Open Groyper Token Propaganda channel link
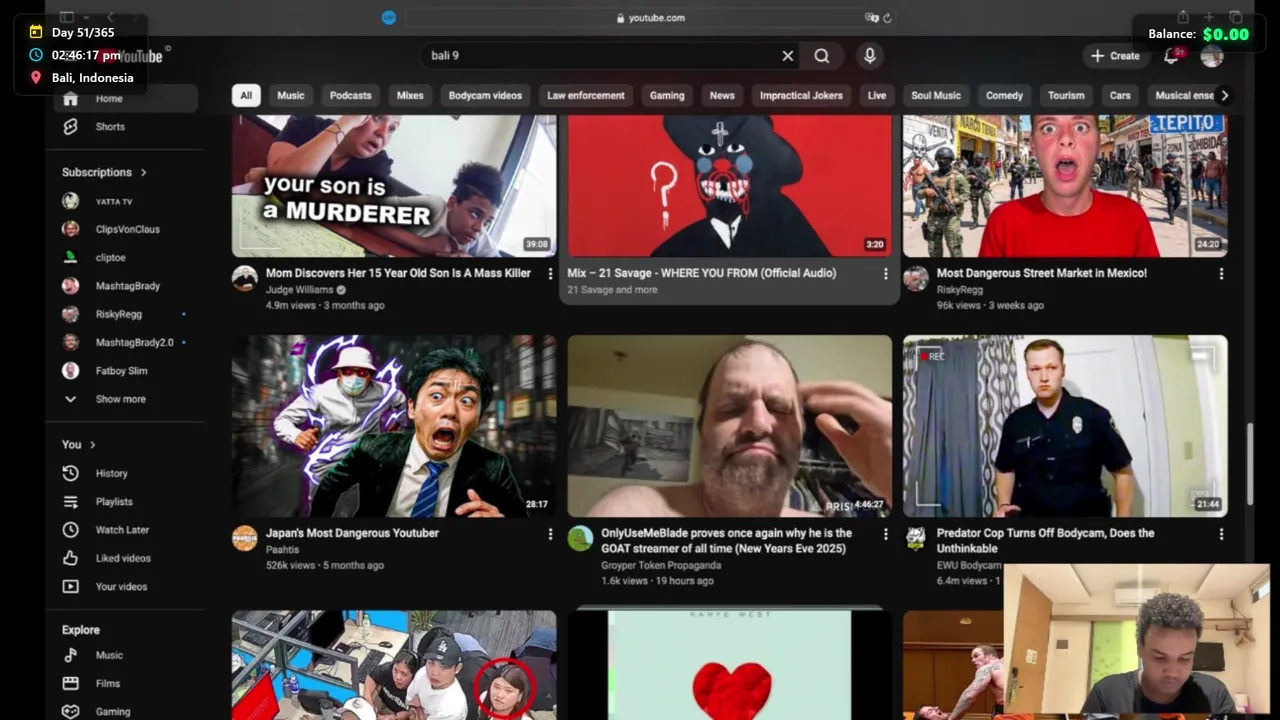This screenshot has height=720, width=1280. [661, 565]
